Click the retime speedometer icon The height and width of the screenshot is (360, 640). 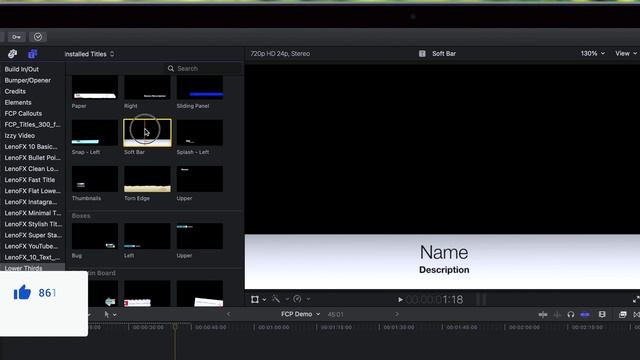297,299
